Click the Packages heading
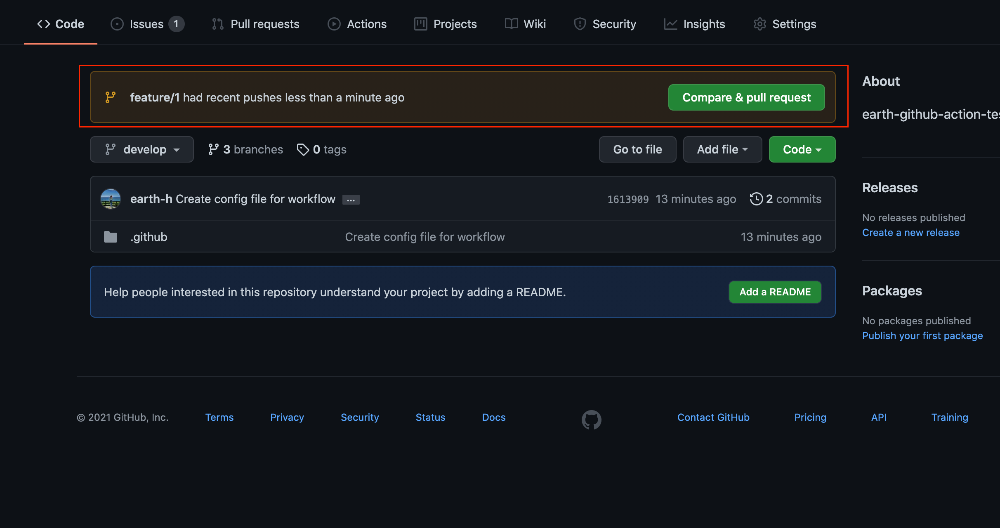The width and height of the screenshot is (1000, 528). [892, 291]
